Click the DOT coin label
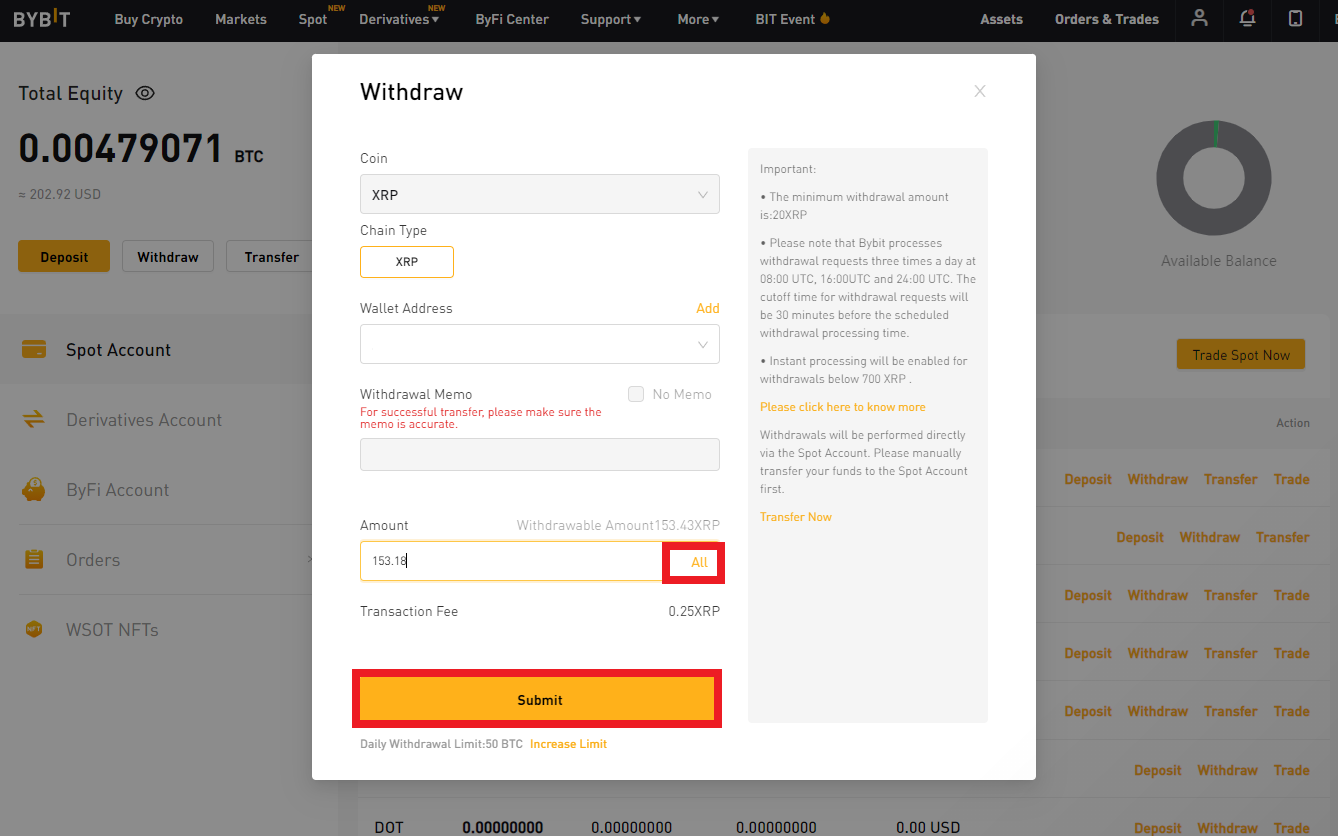This screenshot has width=1338, height=836. (389, 828)
